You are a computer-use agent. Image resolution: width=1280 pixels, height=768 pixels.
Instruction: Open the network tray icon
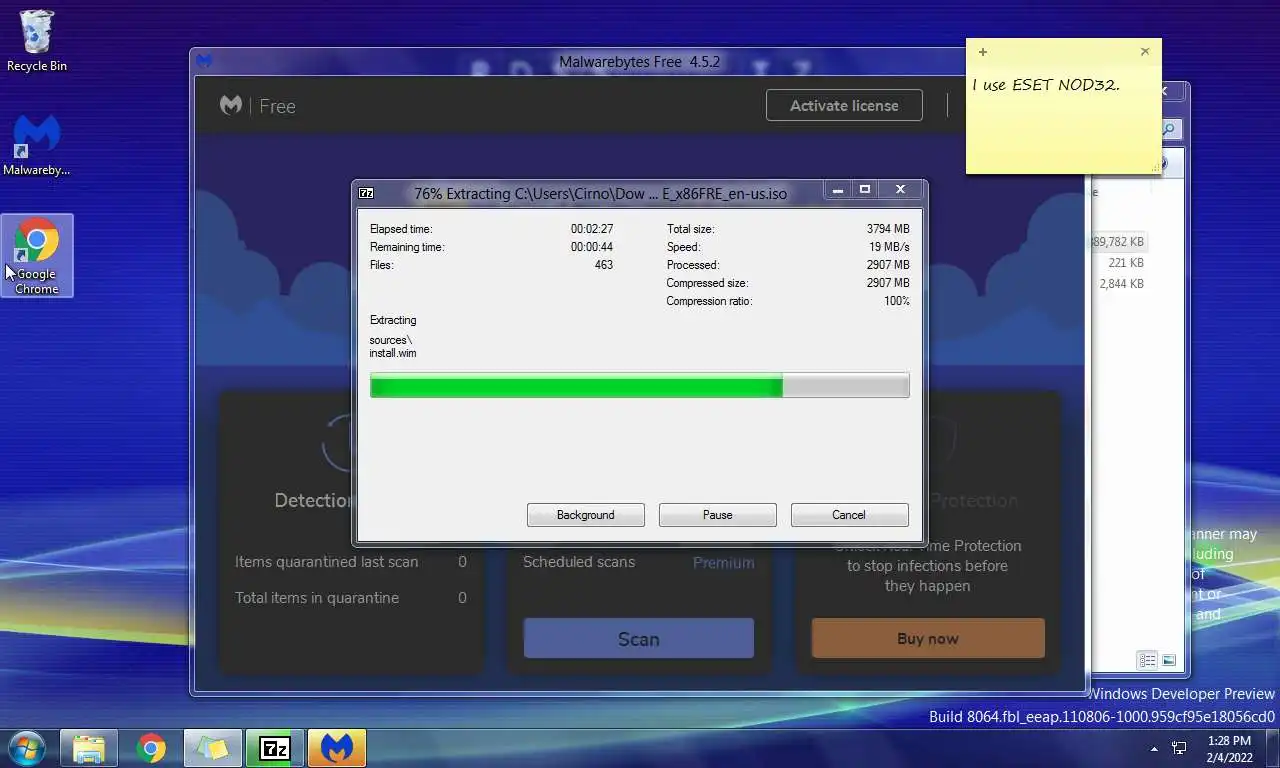coord(1179,748)
